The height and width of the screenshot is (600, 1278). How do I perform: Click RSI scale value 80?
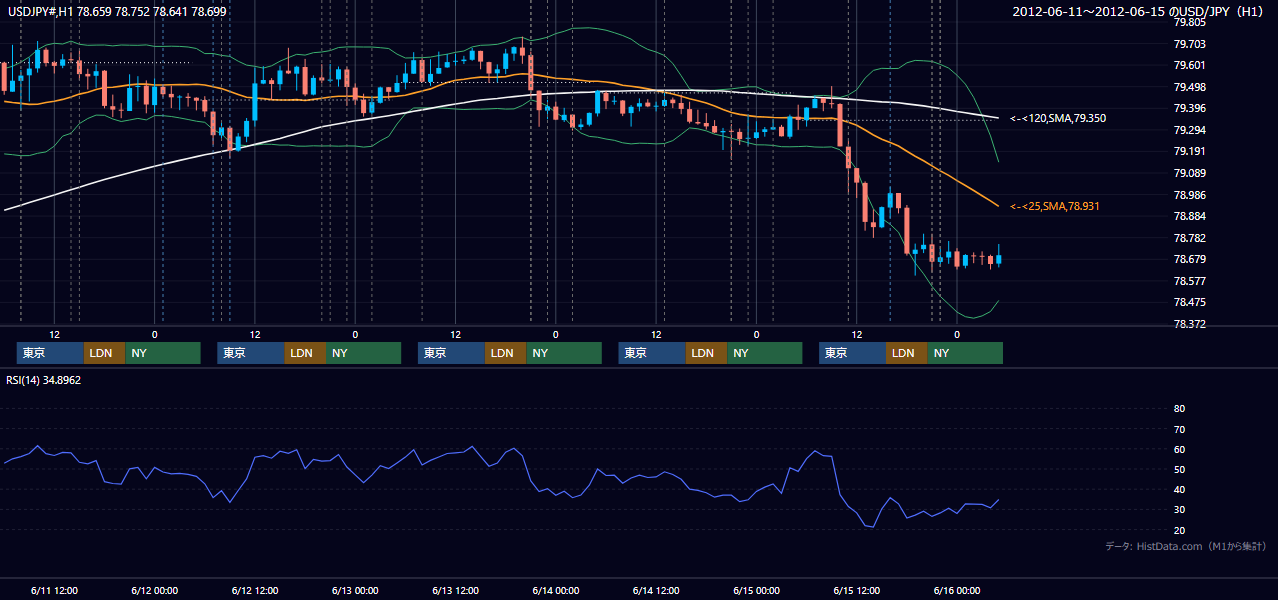1179,409
